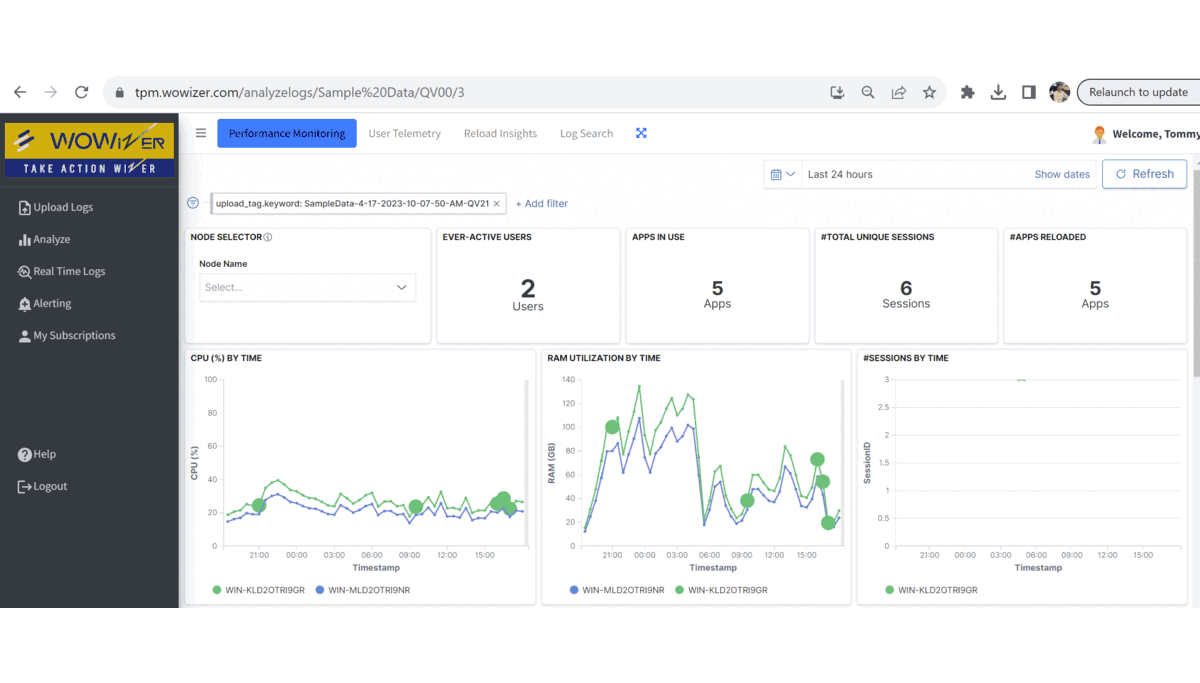The width and height of the screenshot is (1200, 683).
Task: Toggle WIN-KLD2OTRI9GR series in CPU chart legend
Action: (x=257, y=590)
